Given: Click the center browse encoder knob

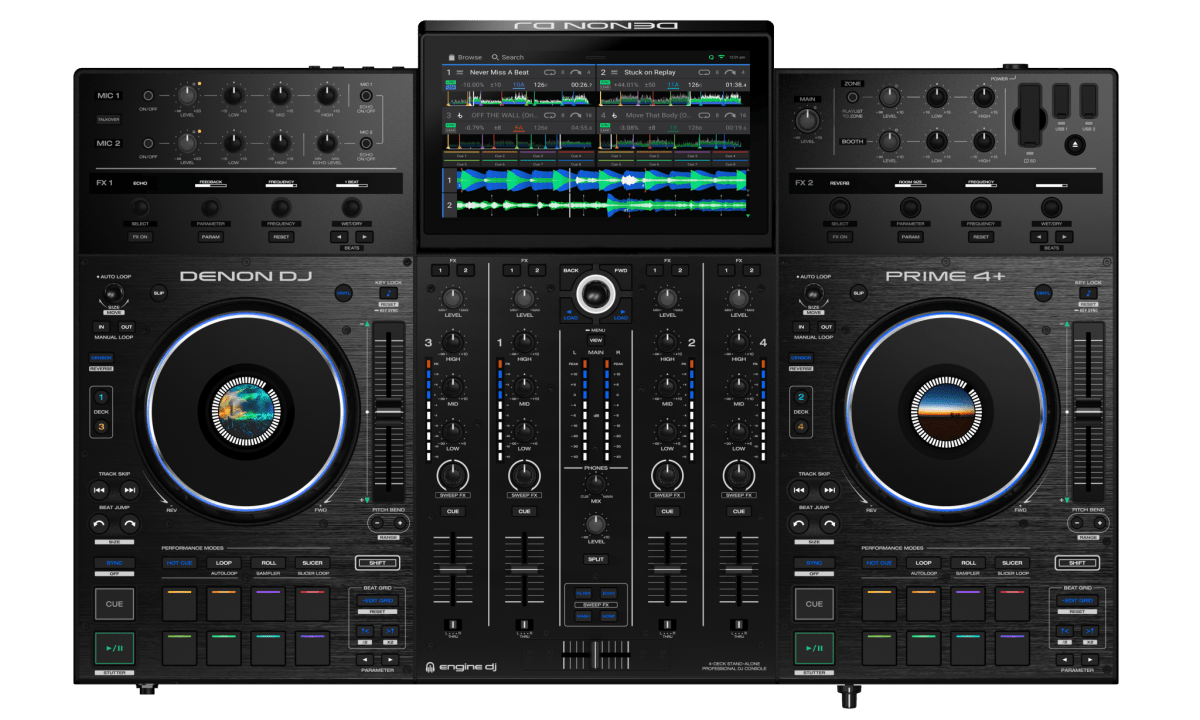Looking at the screenshot, I should coord(596,292).
